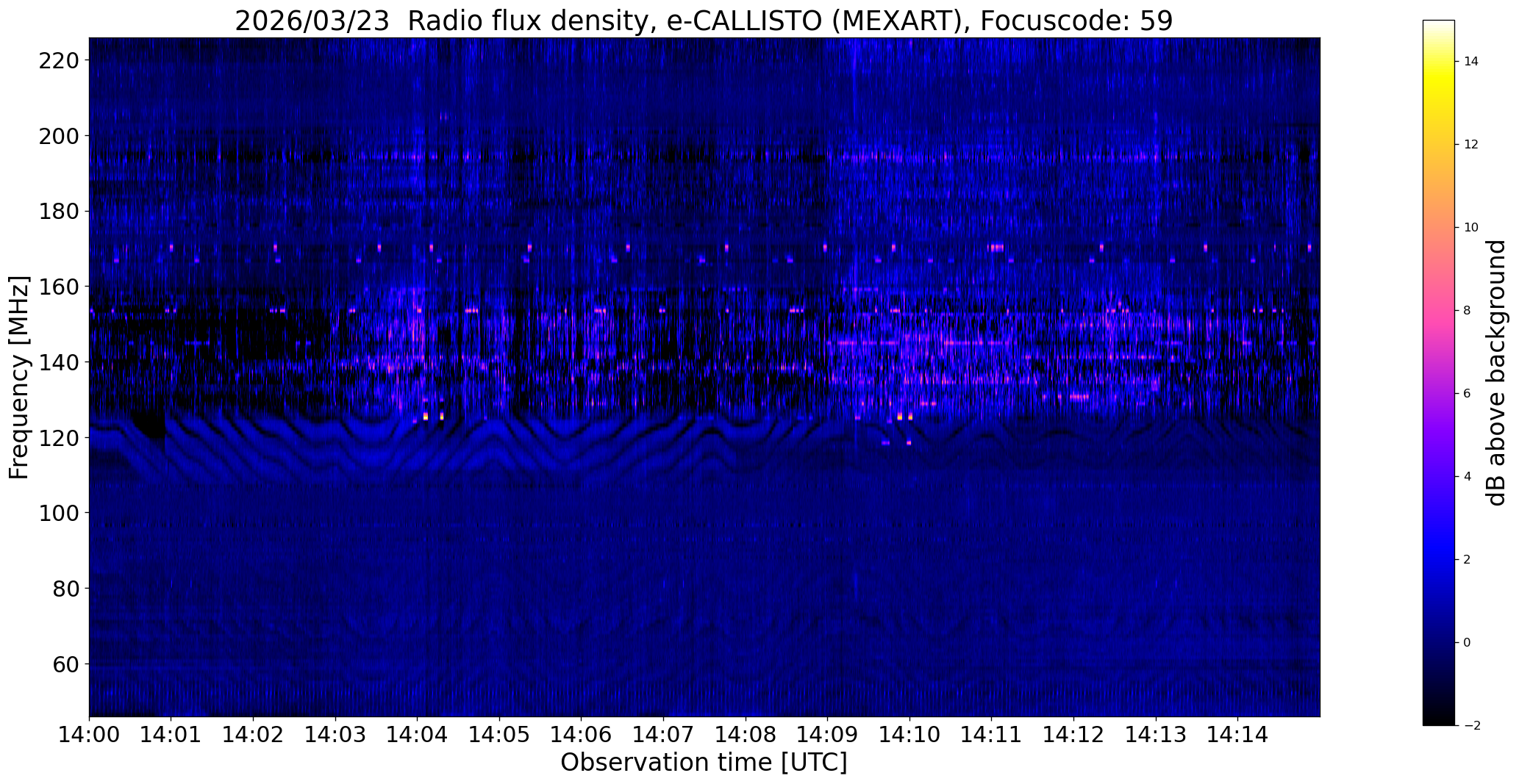Click the colorbar tick label 6
Viewport: 1519px width, 784px height.
(x=1467, y=394)
